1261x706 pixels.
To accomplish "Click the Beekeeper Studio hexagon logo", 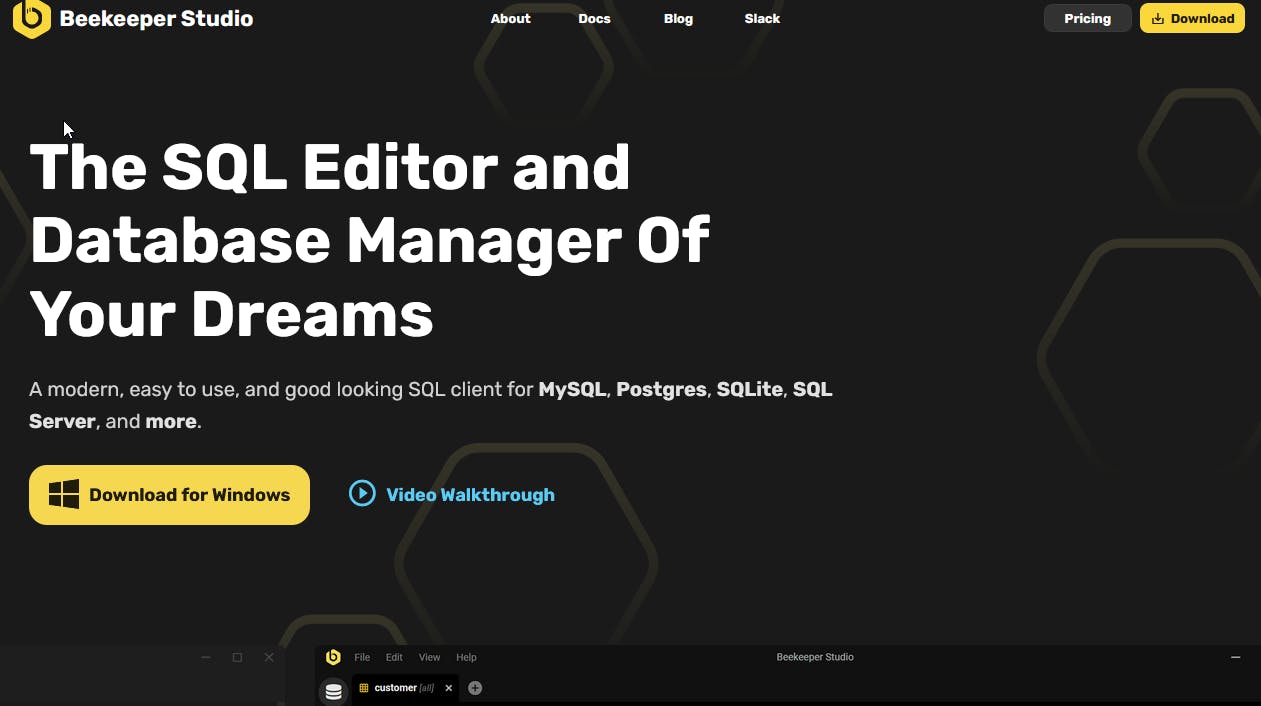I will (x=32, y=18).
